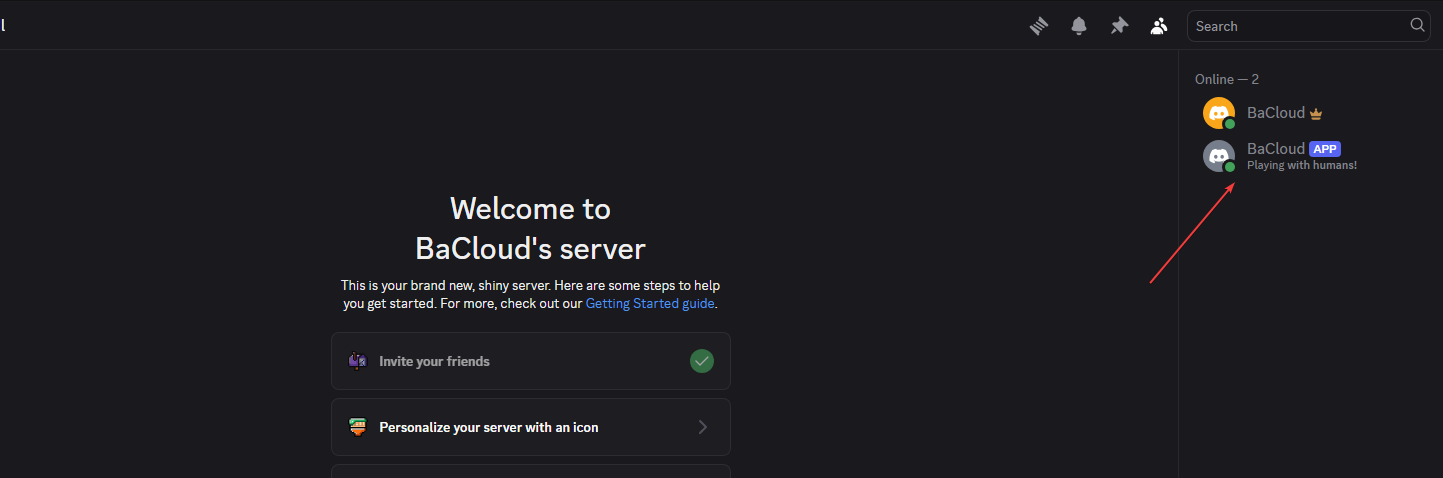The image size is (1443, 478).
Task: Click the Playing with humans! status text
Action: pyautogui.click(x=1301, y=165)
